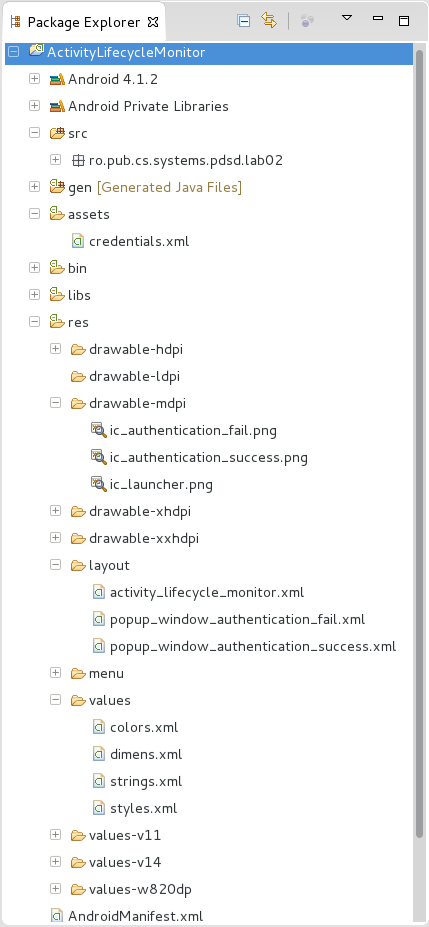Click the ic_launcher.png image icon
Screen dimensions: 429x927
[x=99, y=484]
